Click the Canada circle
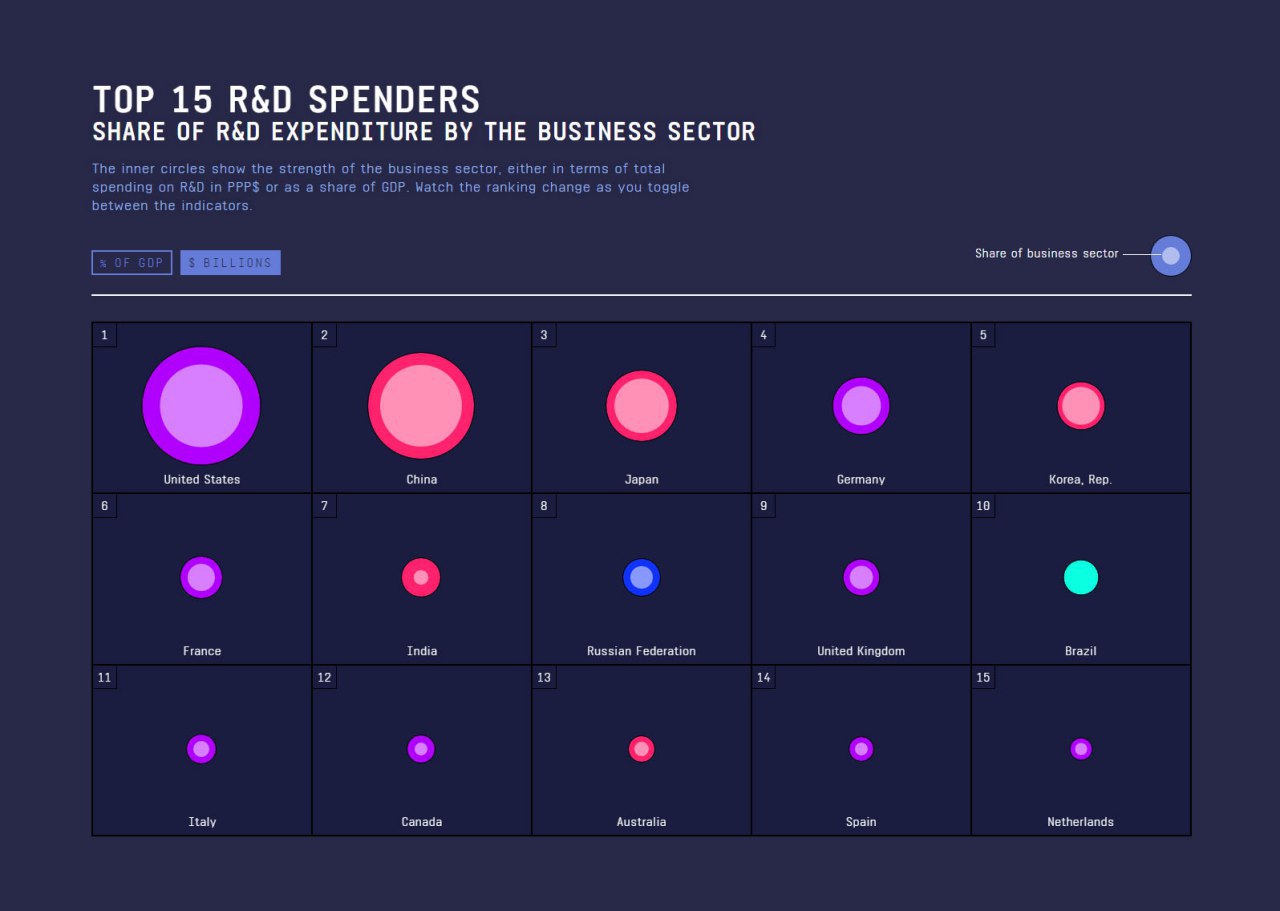1280x911 pixels. click(x=421, y=748)
